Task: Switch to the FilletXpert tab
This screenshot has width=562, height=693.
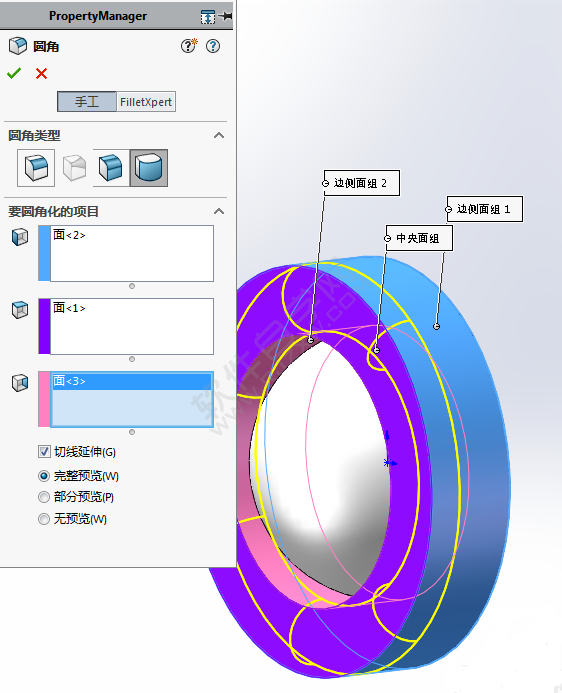Action: tap(146, 102)
